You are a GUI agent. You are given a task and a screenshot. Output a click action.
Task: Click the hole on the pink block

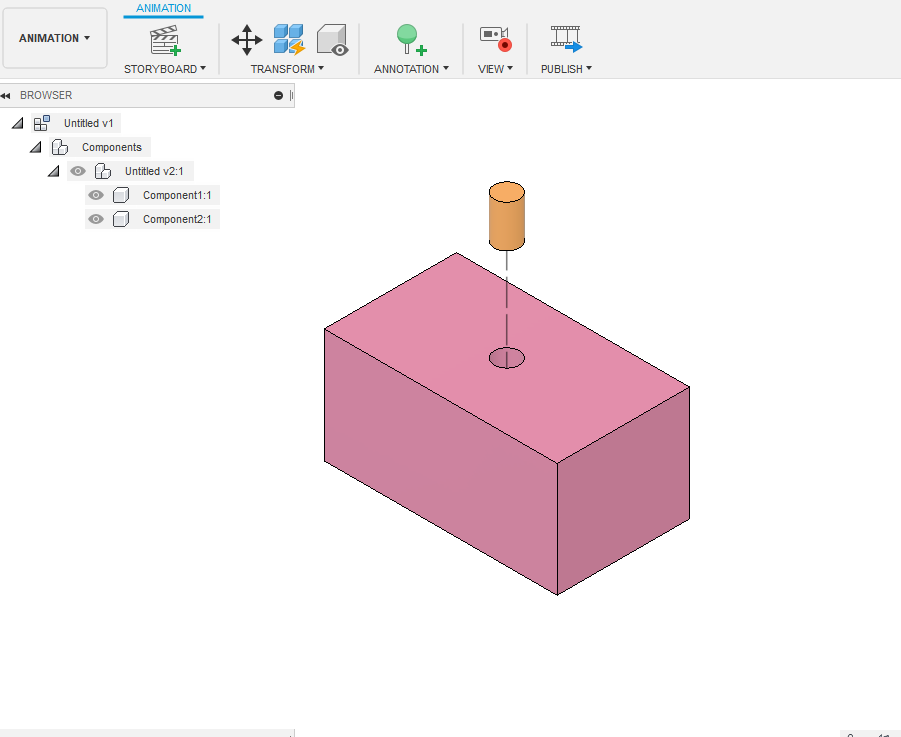(507, 358)
